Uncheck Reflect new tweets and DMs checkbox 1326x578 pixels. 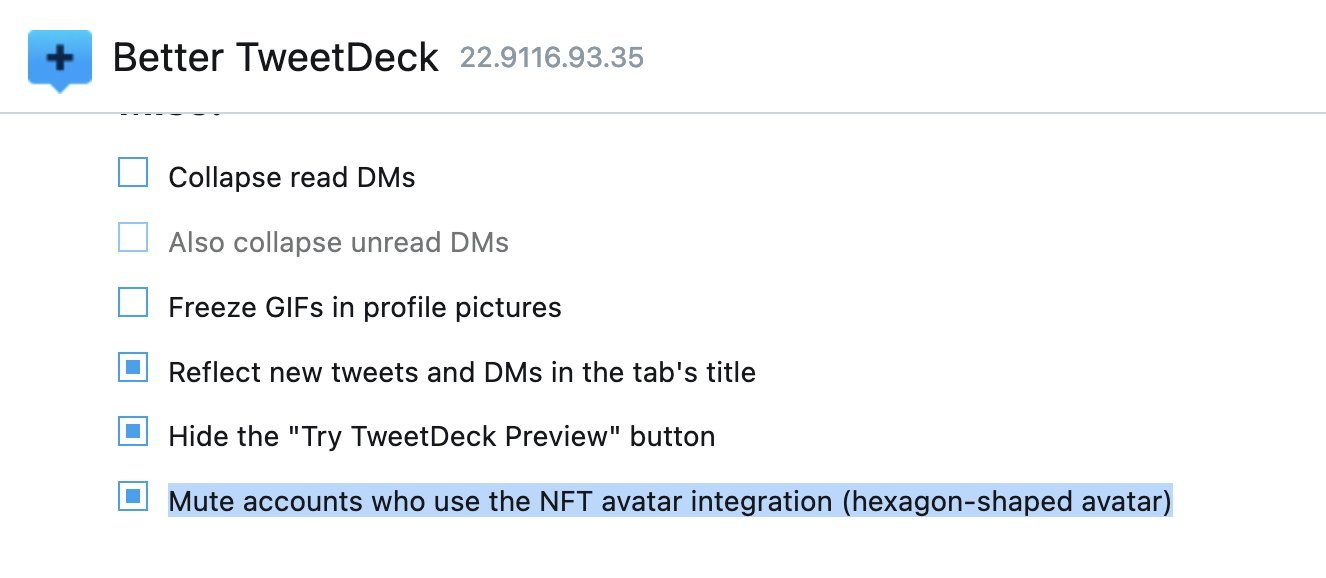click(x=133, y=368)
